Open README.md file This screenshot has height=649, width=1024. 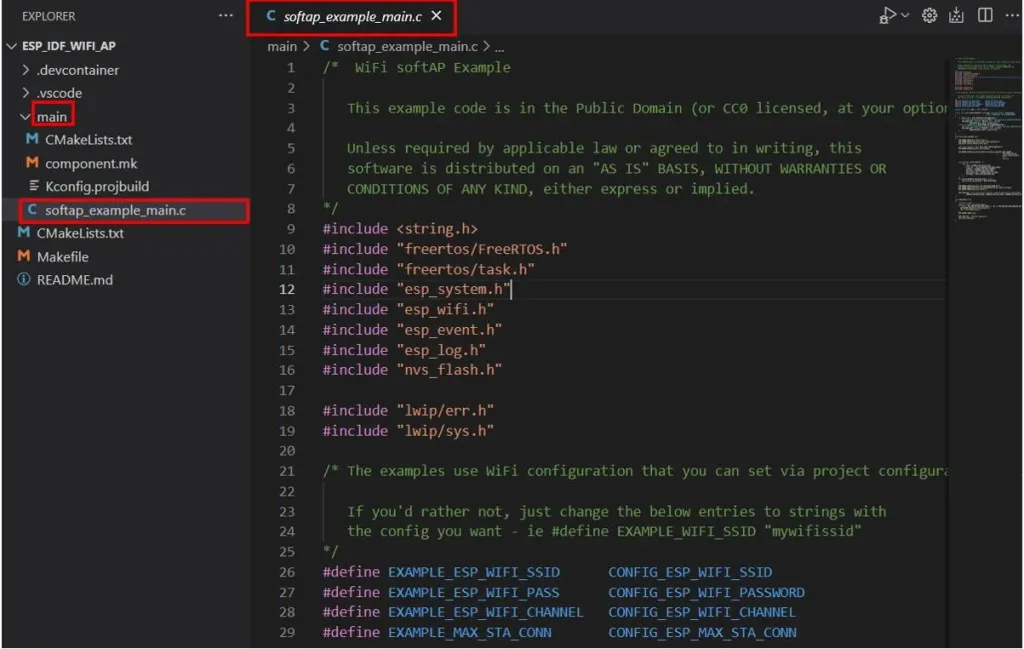point(74,280)
